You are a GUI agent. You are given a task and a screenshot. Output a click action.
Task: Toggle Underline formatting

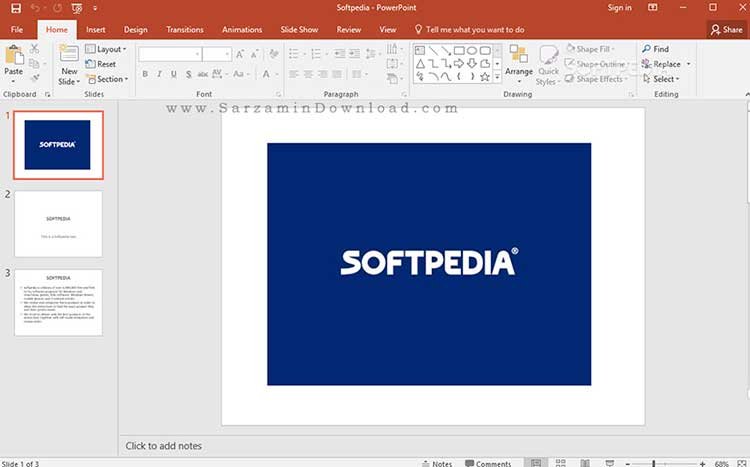click(x=174, y=74)
